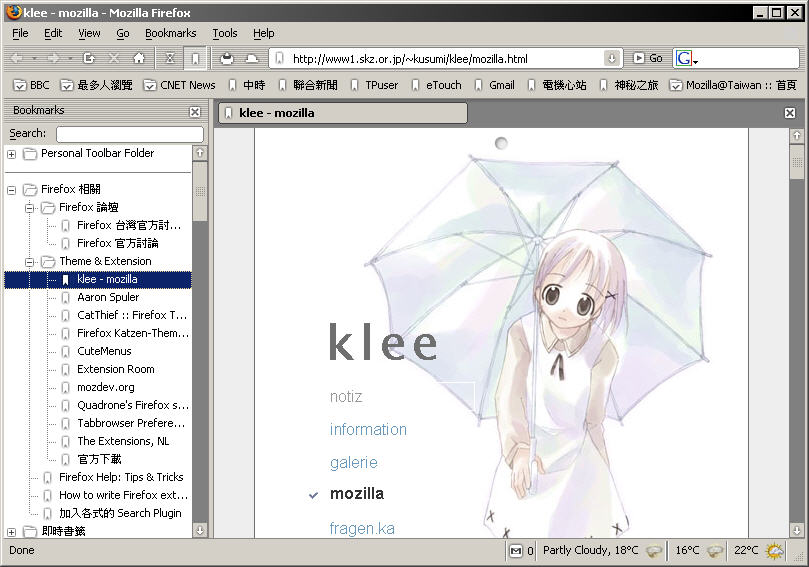This screenshot has height=567, width=809.
Task: Collapse the Theme & Extension folder
Action: pyautogui.click(x=30, y=262)
